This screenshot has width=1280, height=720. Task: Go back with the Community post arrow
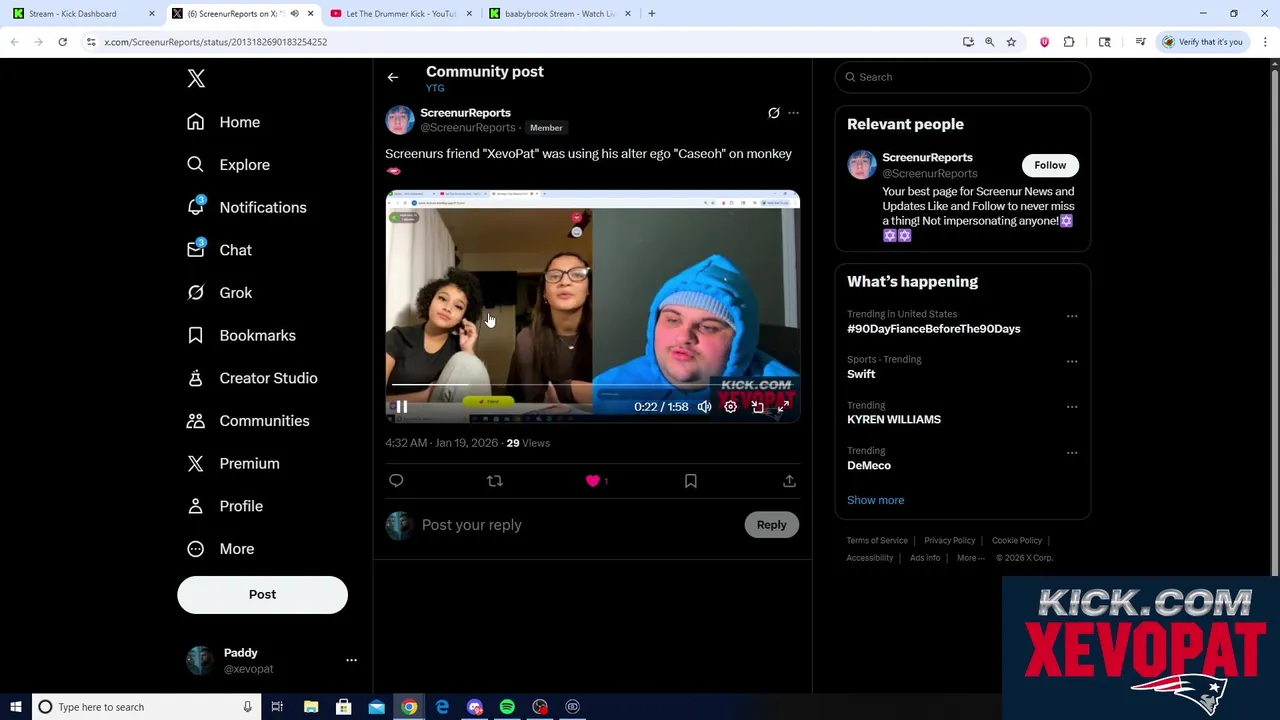393,77
